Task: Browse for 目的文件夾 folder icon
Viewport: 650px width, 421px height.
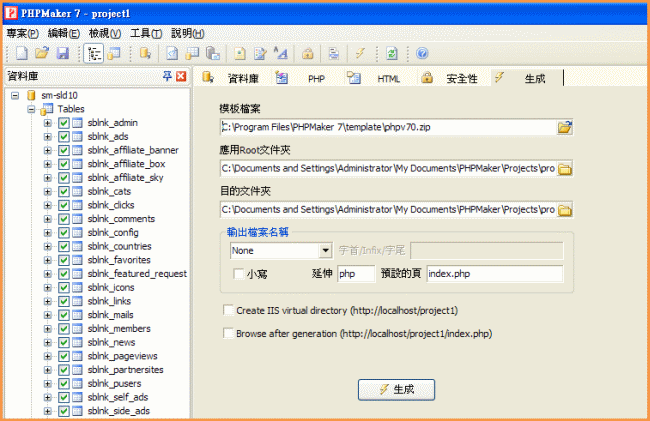Action: (564, 210)
